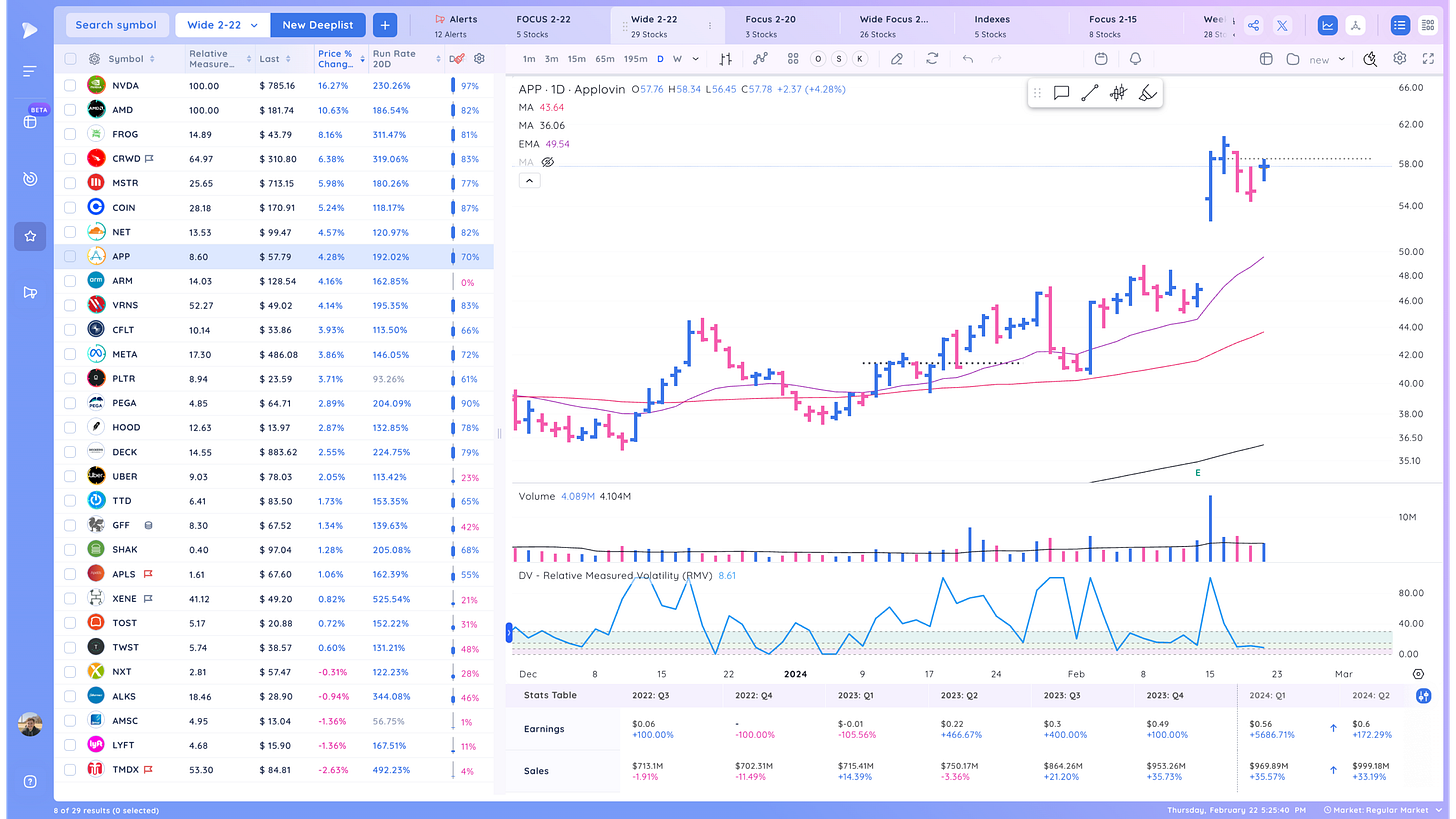Select the clear drawings broom tool
This screenshot has width=1456, height=819.
[1148, 93]
